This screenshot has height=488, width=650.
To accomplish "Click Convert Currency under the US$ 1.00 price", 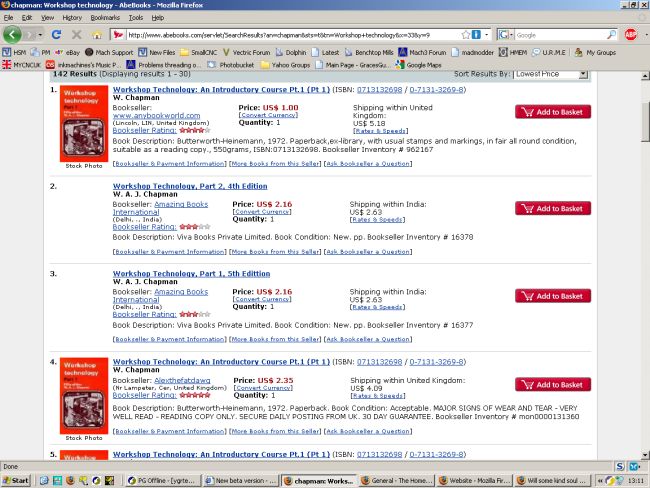I will pos(268,115).
